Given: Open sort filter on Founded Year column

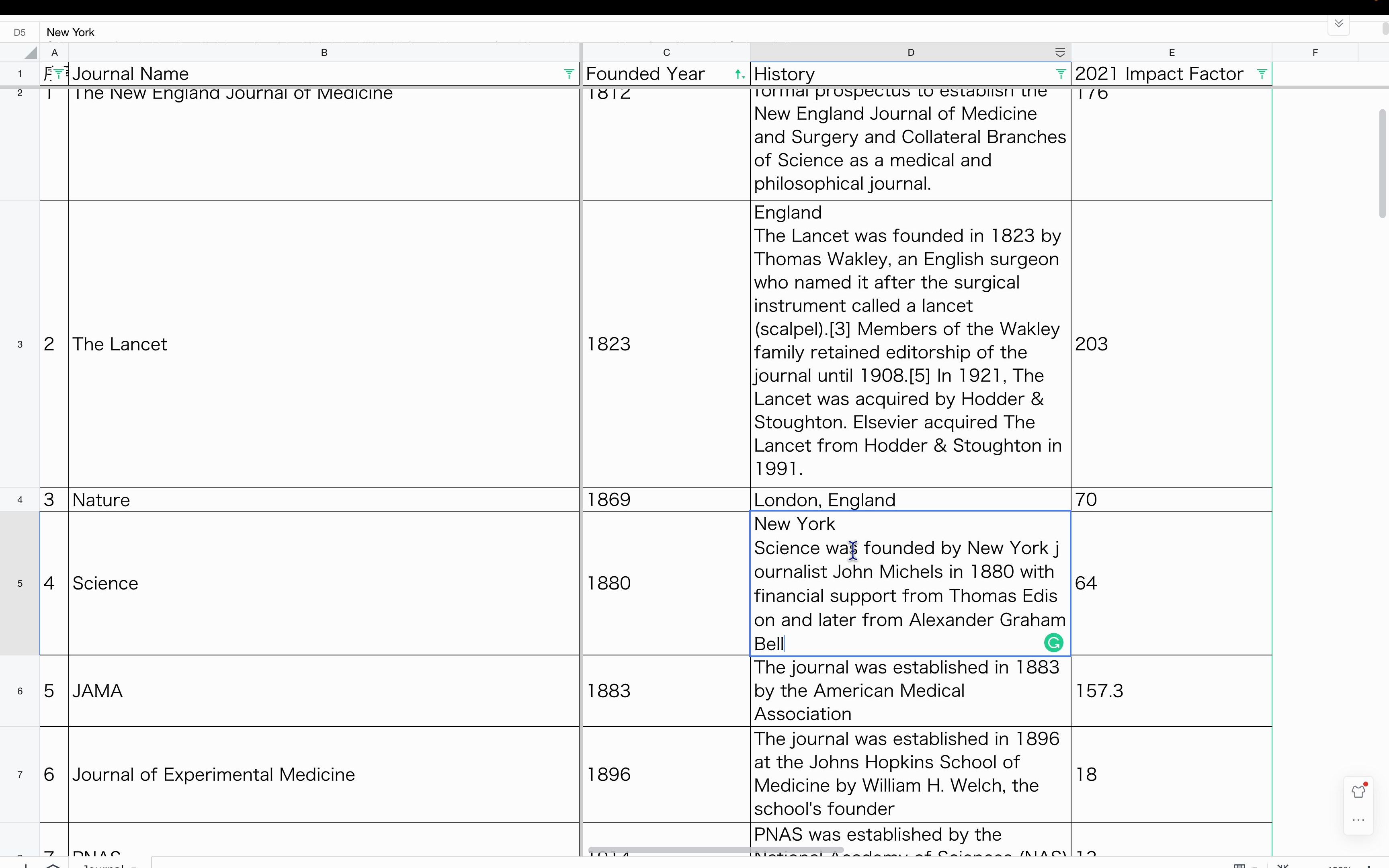Looking at the screenshot, I should pyautogui.click(x=740, y=74).
